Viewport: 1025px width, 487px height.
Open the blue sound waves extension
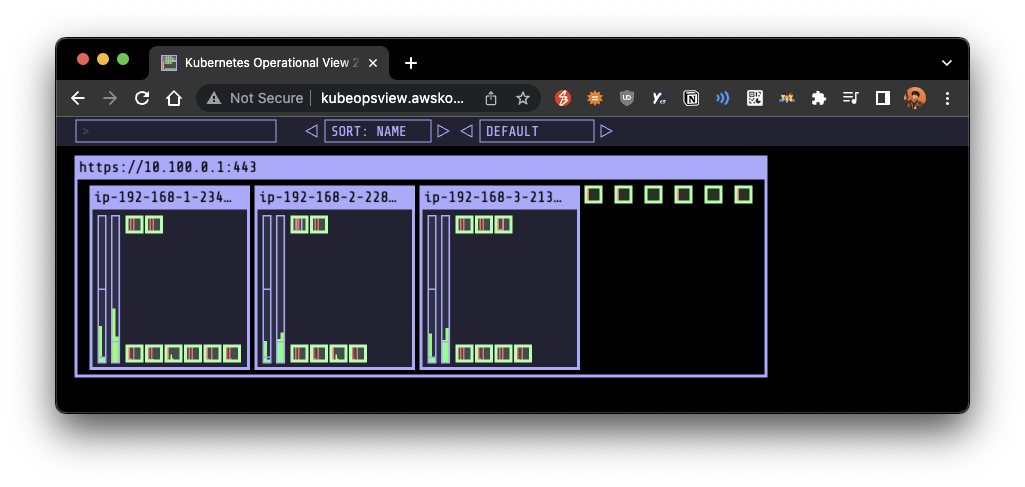pos(722,98)
